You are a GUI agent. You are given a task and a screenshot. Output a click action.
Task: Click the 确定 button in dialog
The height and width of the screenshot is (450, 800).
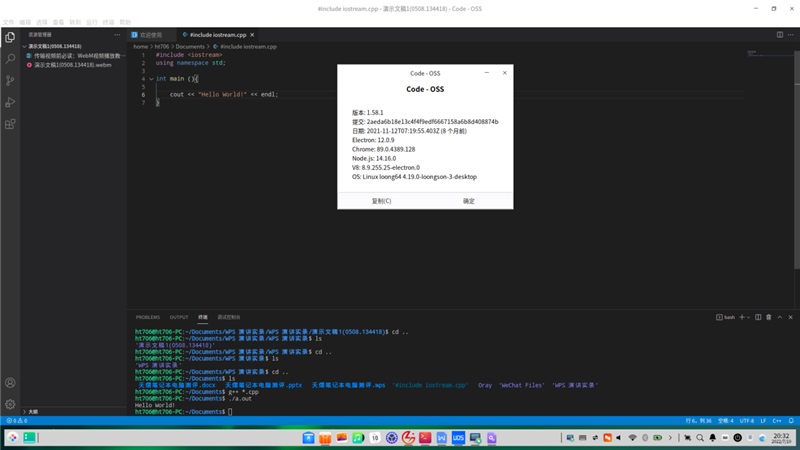click(x=469, y=201)
